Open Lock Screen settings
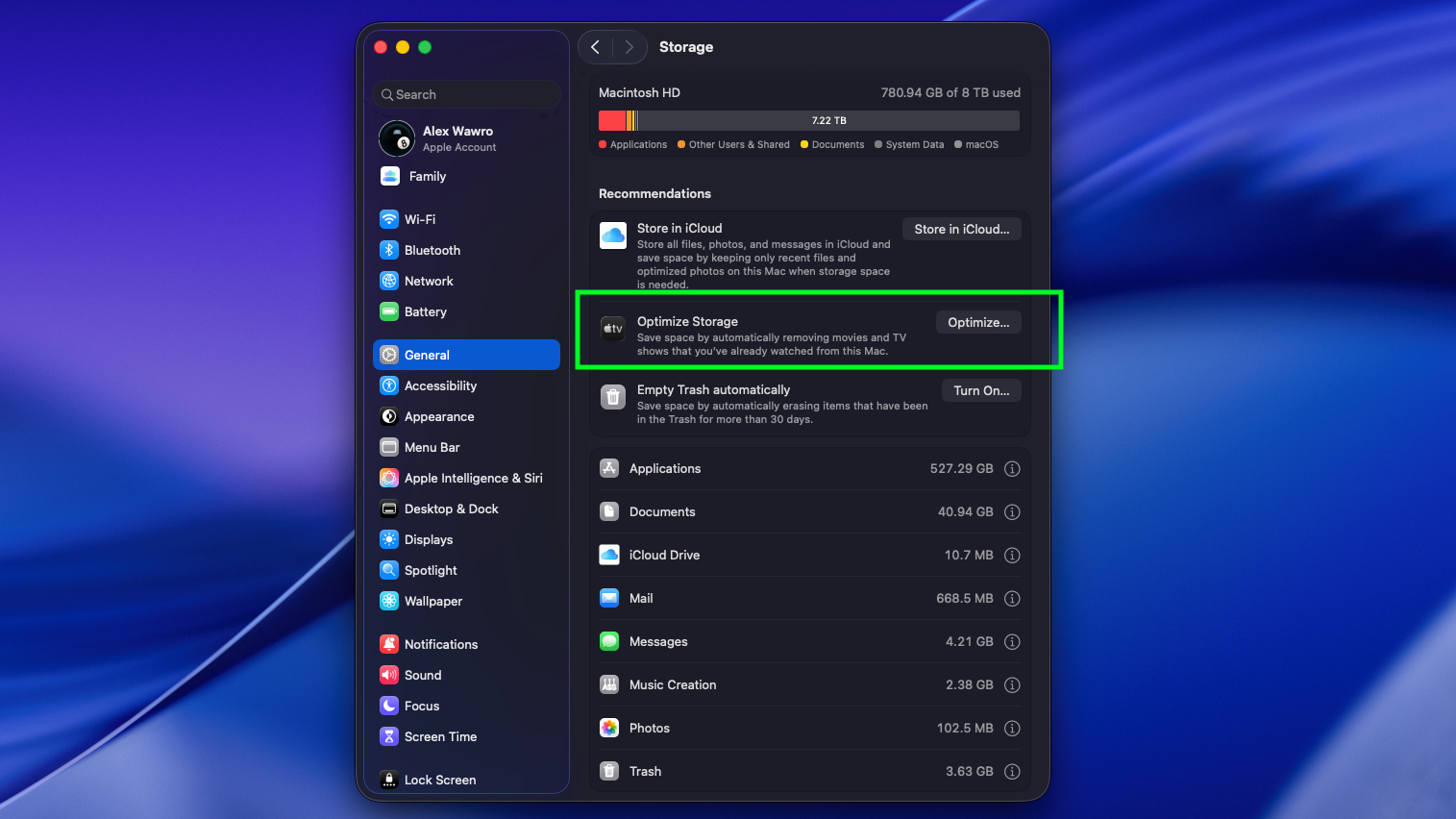This screenshot has height=819, width=1456. 466,780
